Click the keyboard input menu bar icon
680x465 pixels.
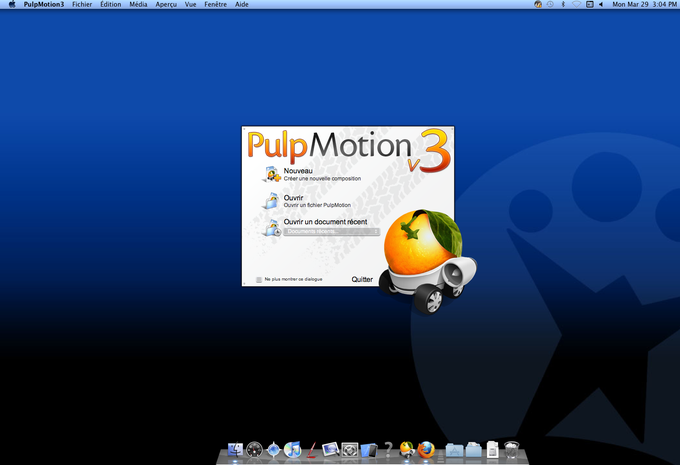pos(590,4)
